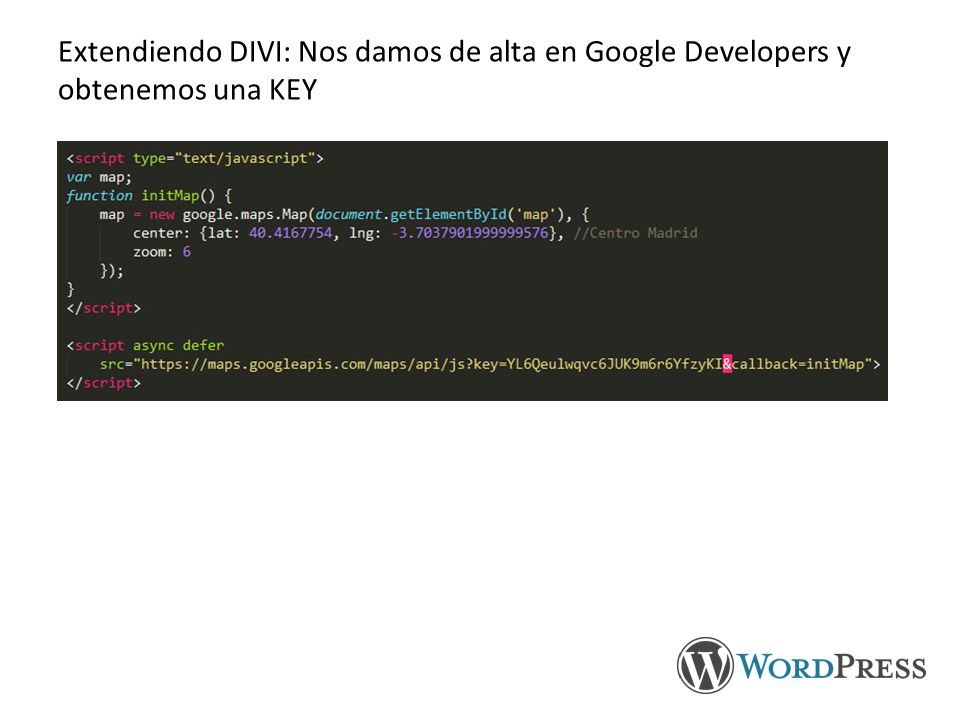Click the last closing '</script>' tag
The image size is (960, 720).
click(x=103, y=383)
